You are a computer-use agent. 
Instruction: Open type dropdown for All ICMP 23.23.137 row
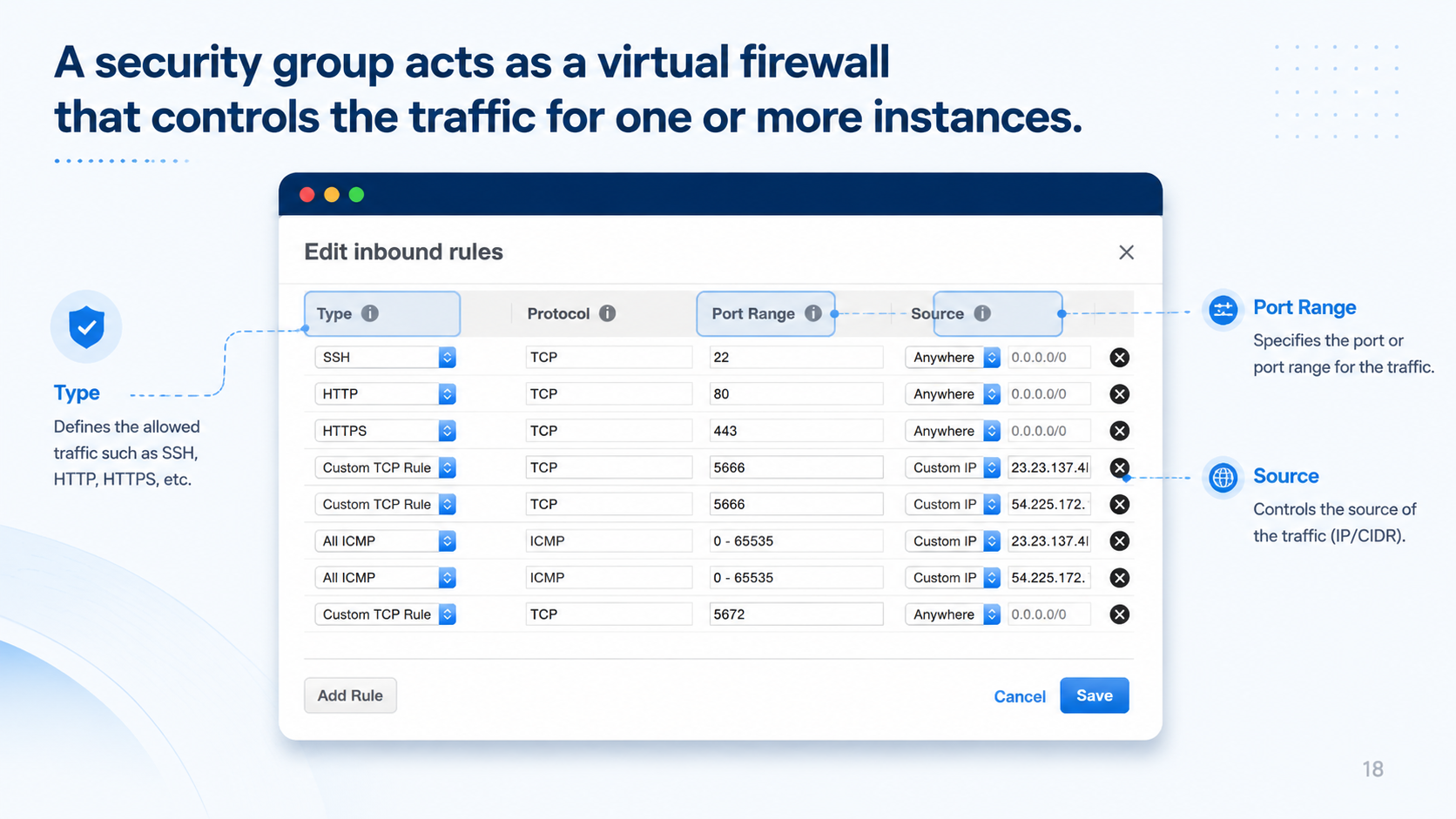click(385, 541)
